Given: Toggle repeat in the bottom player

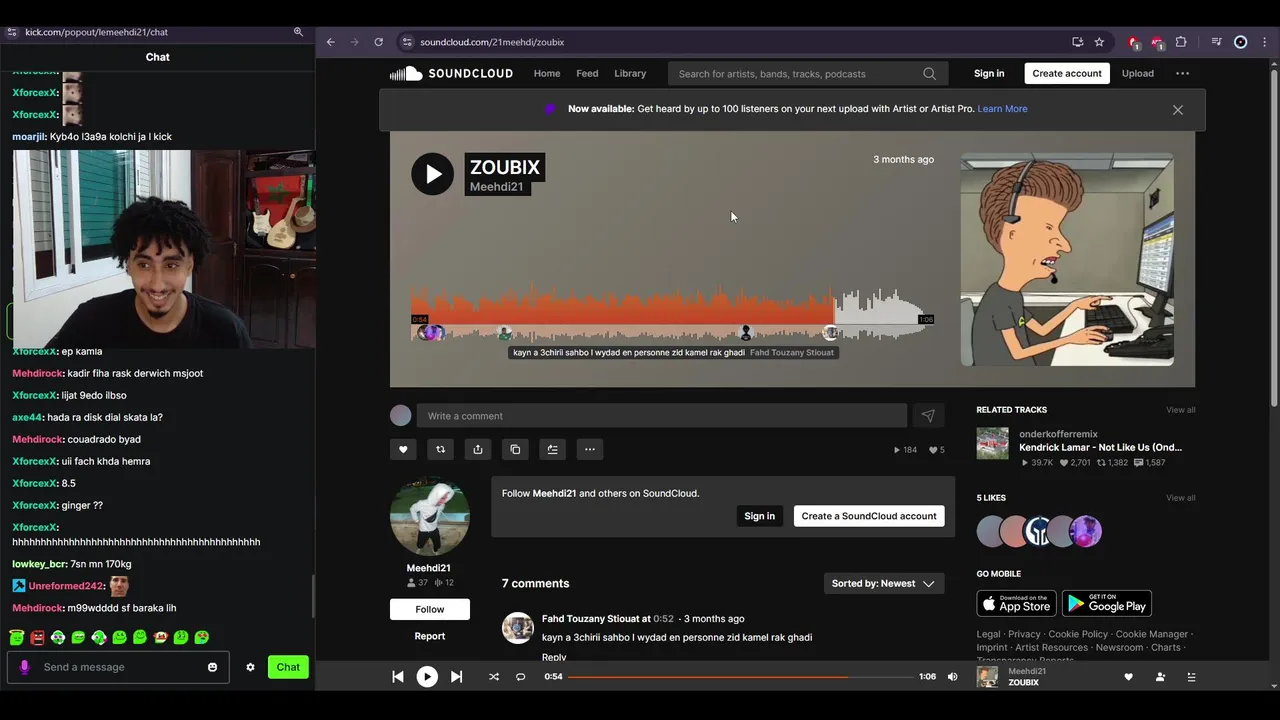Looking at the screenshot, I should pyautogui.click(x=520, y=677).
